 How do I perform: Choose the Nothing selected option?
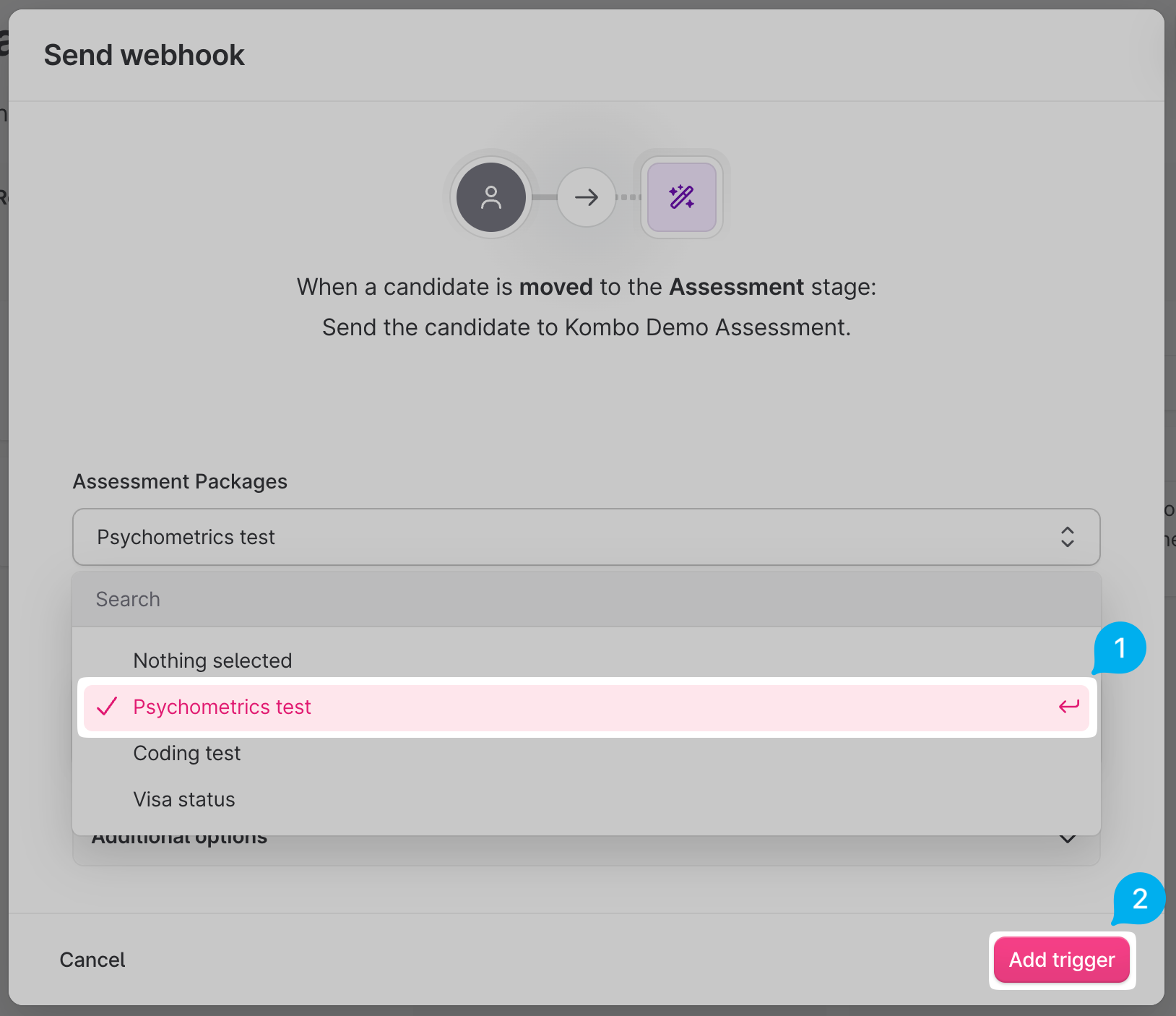click(x=212, y=660)
